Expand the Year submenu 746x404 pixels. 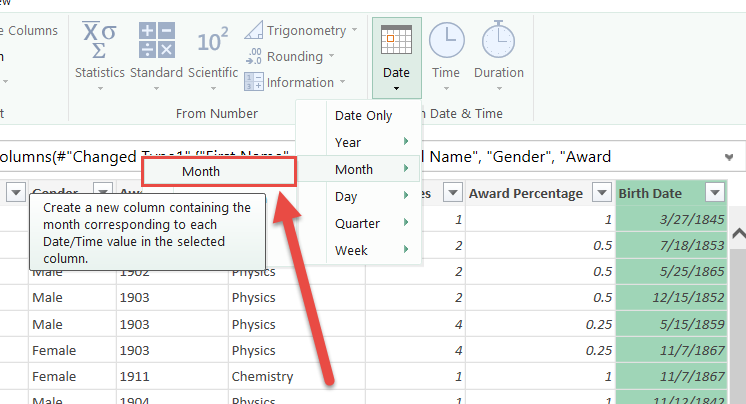(x=372, y=142)
